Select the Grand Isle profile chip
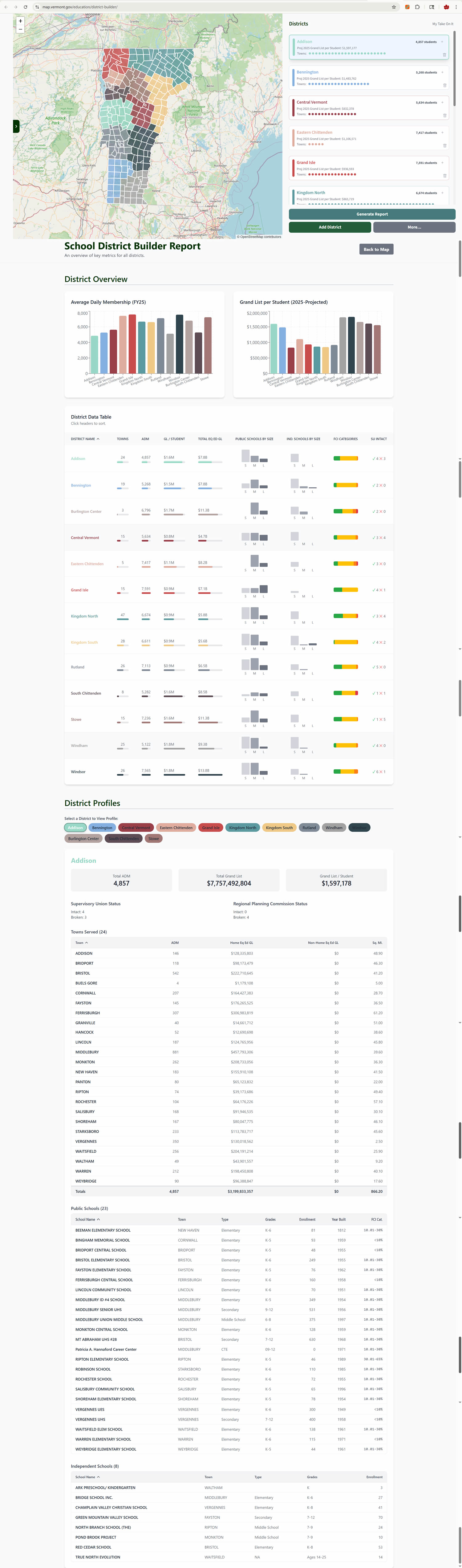The image size is (462, 1568). (211, 828)
